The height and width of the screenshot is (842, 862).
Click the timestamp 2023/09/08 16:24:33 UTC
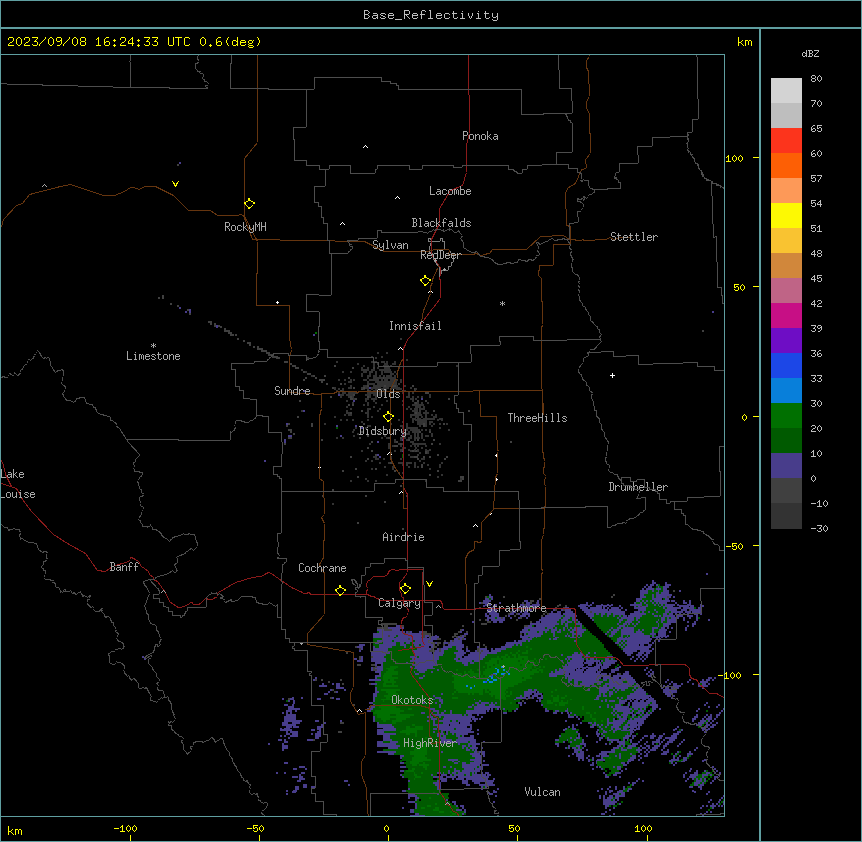(99, 42)
